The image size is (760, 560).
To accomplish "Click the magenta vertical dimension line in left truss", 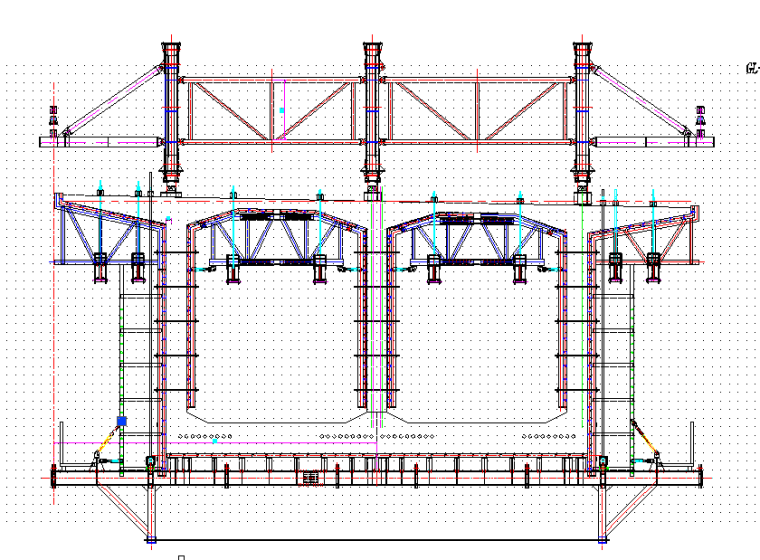I will pyautogui.click(x=282, y=110).
